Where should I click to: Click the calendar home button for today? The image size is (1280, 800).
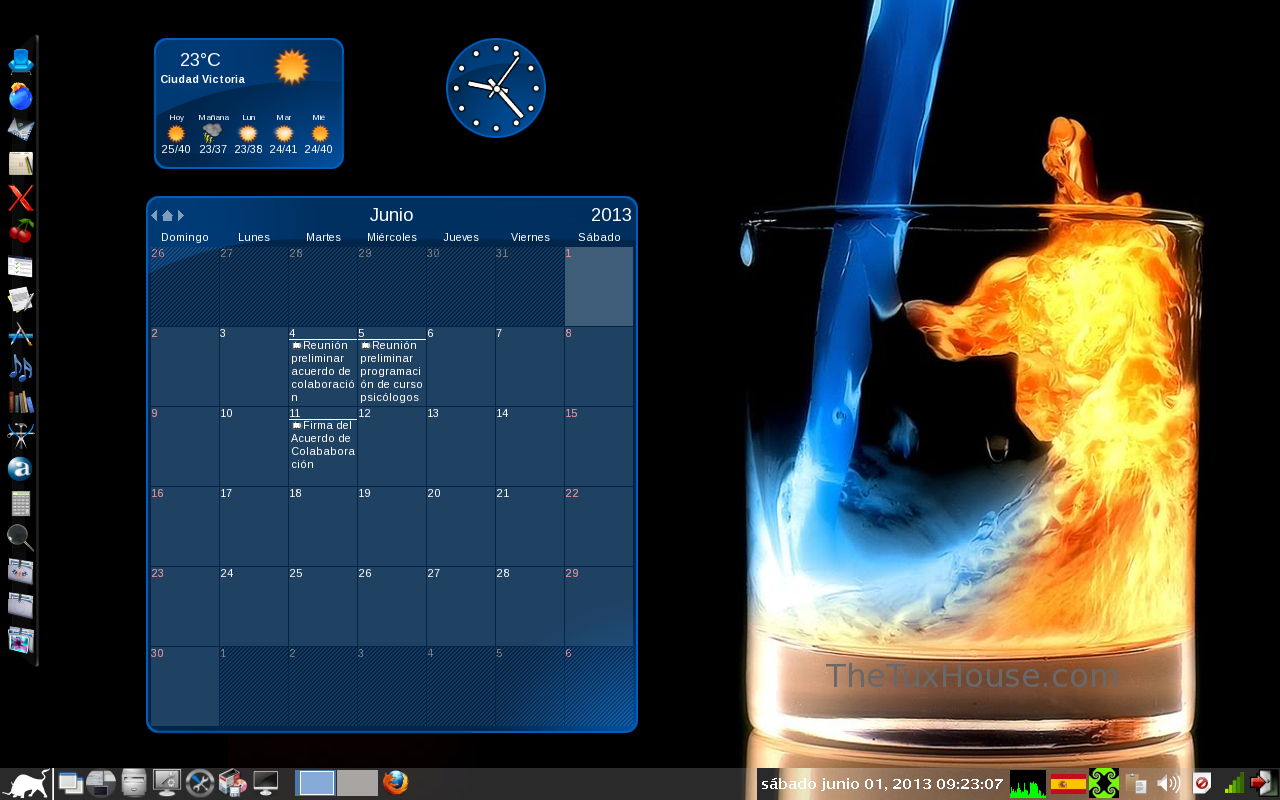167,215
